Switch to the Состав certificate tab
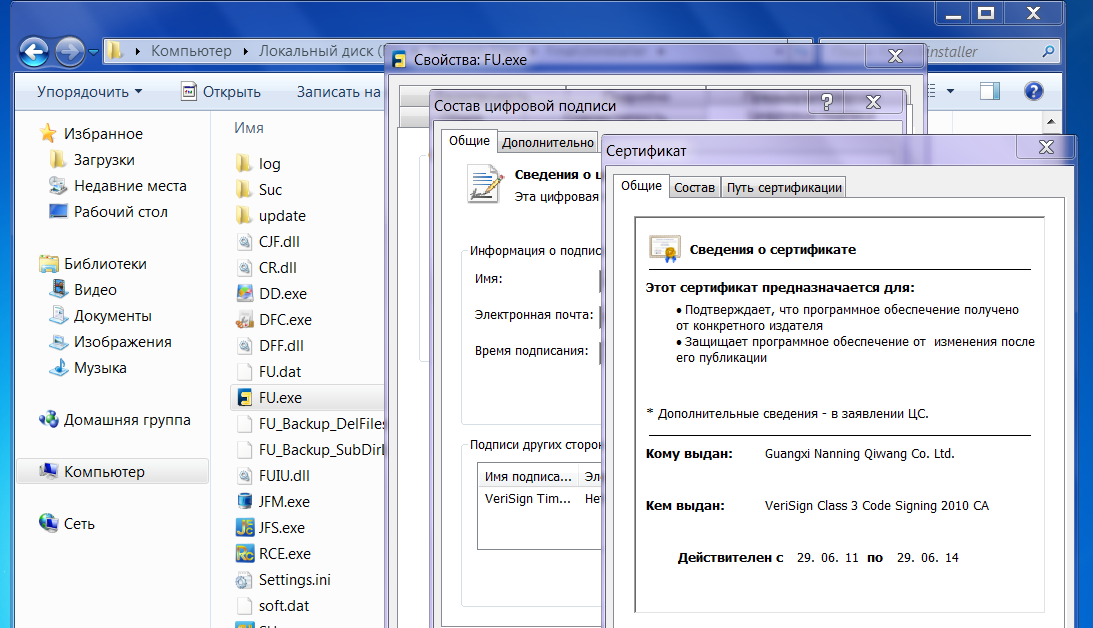The image size is (1093, 628). [x=694, y=187]
